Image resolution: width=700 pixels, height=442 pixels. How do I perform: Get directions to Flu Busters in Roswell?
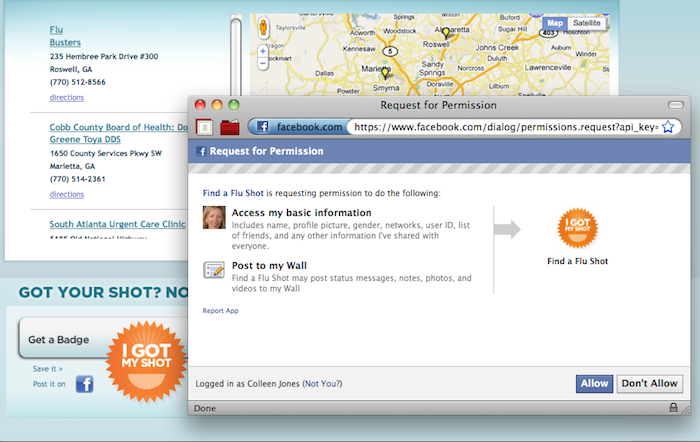pos(67,97)
